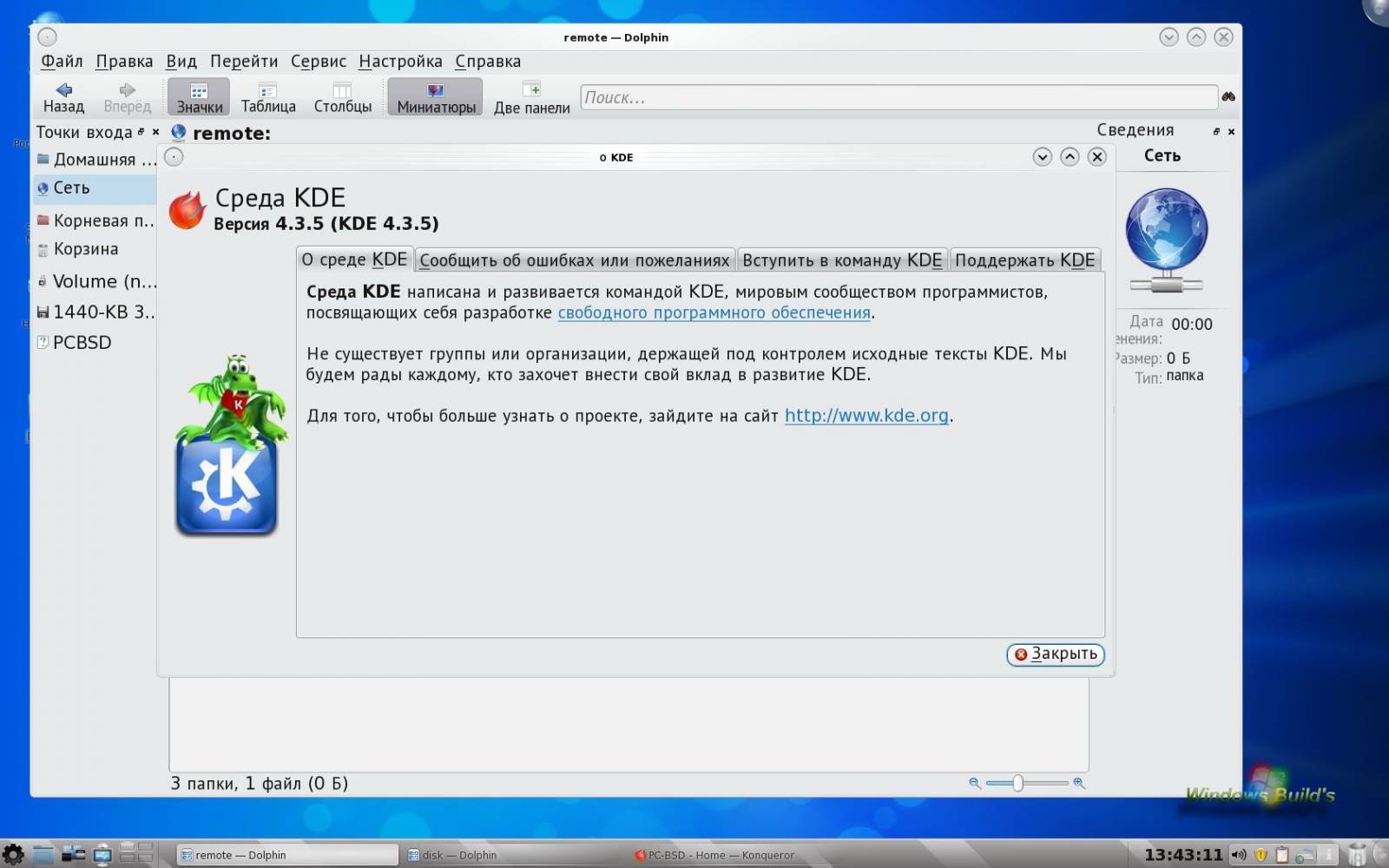Screen dimensions: 1389x868
Task: Open the Вид menu
Action: [181, 61]
